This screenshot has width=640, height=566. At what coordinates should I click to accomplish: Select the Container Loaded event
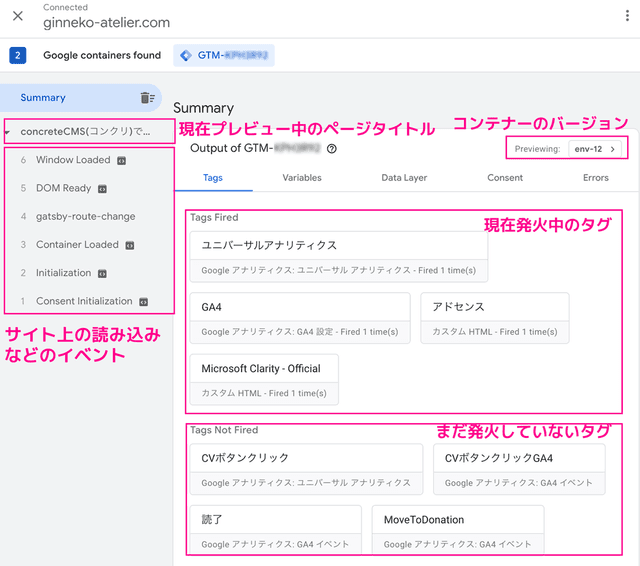78,244
